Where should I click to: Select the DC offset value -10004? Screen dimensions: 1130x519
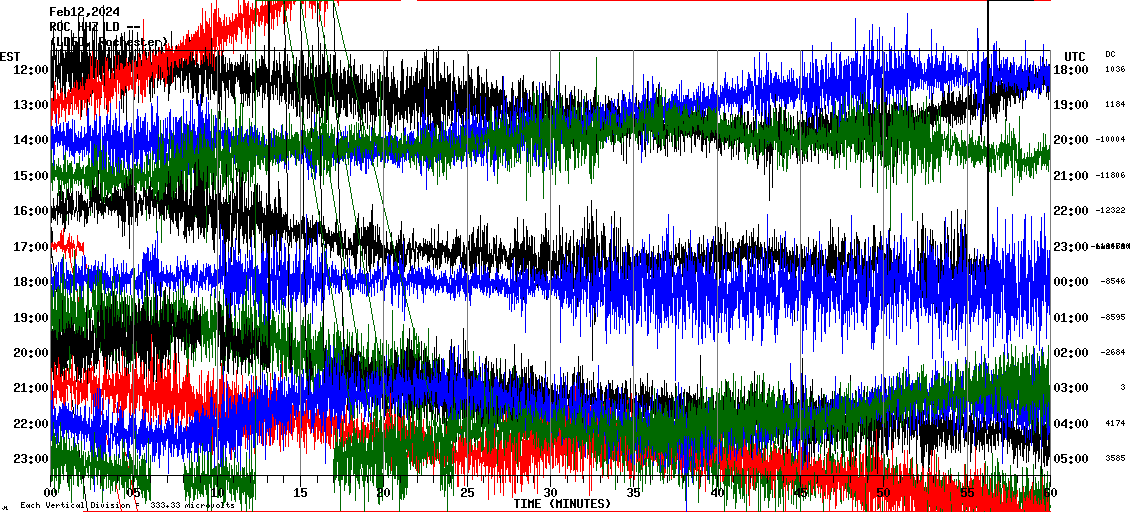click(1110, 140)
